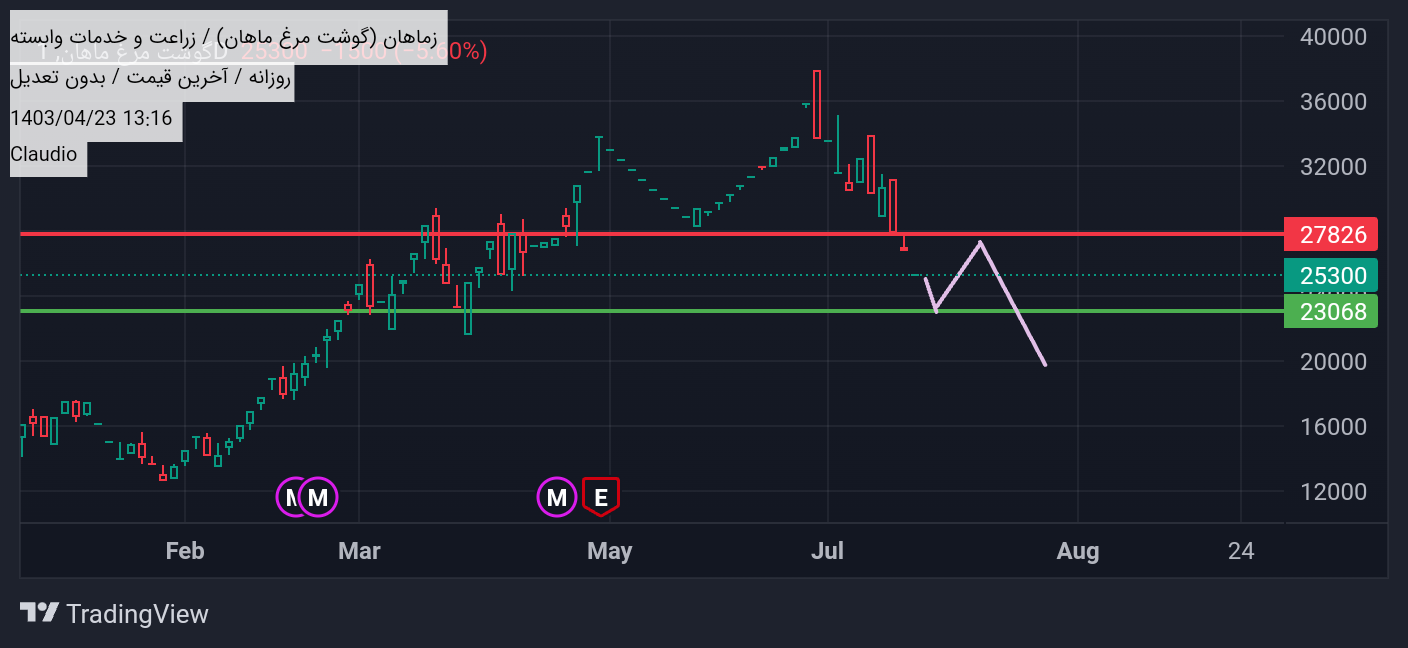Click the M marker beside the E marker
Image resolution: width=1408 pixels, height=648 pixels.
tap(557, 497)
